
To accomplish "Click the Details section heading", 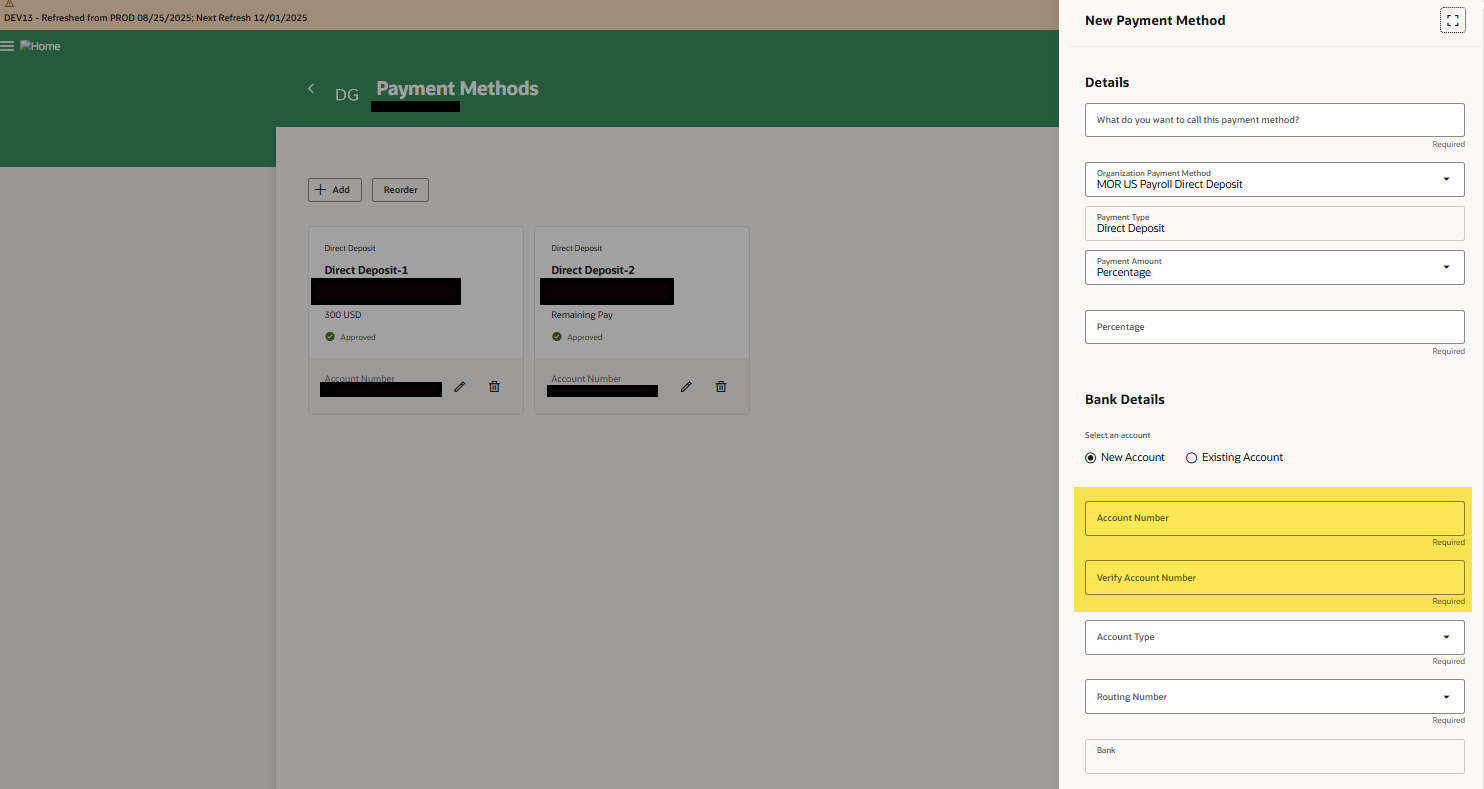I will tap(1107, 82).
